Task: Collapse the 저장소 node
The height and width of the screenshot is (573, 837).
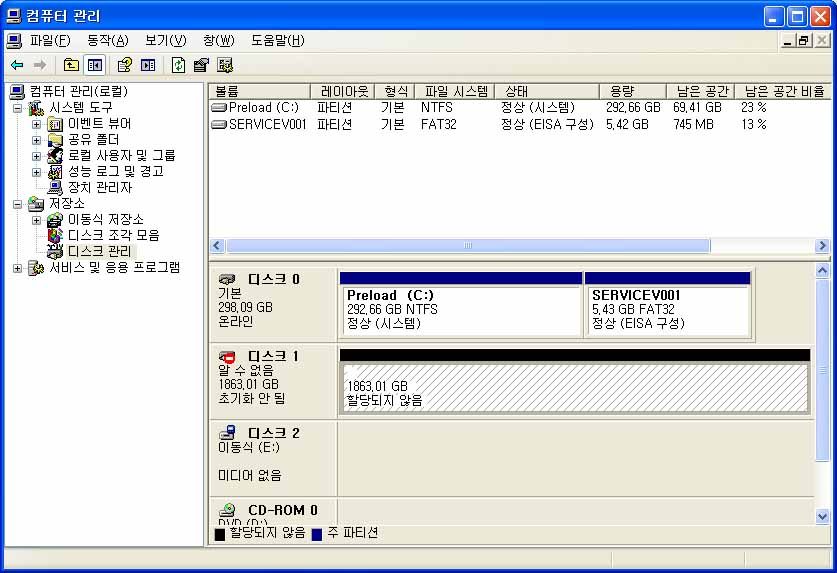Action: [18, 205]
